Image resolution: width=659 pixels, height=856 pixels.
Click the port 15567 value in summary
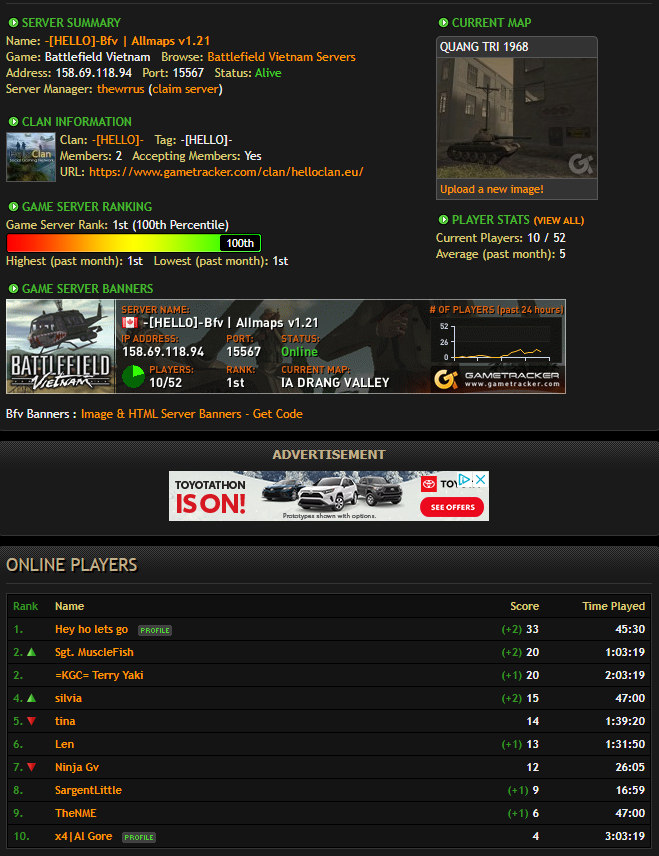(188, 73)
